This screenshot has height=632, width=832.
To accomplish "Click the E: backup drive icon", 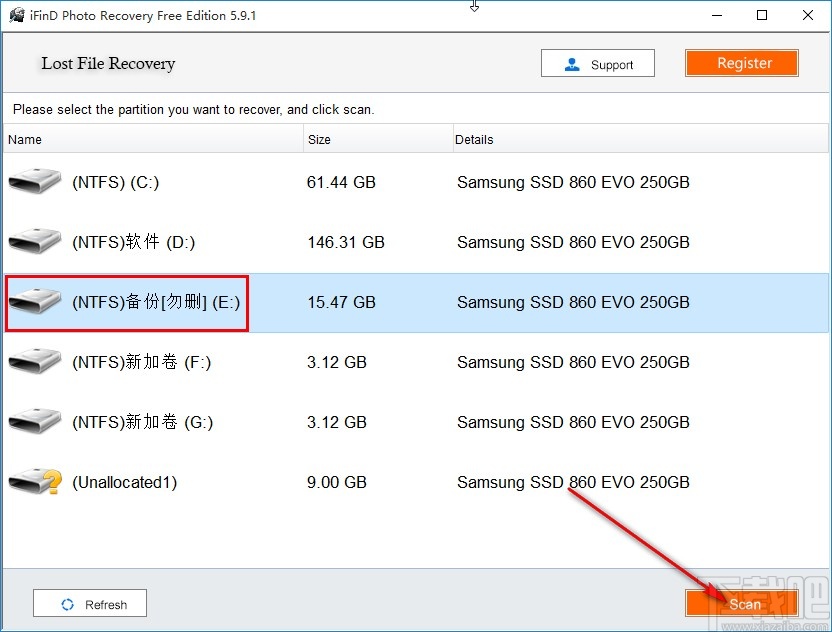I will pyautogui.click(x=34, y=301).
